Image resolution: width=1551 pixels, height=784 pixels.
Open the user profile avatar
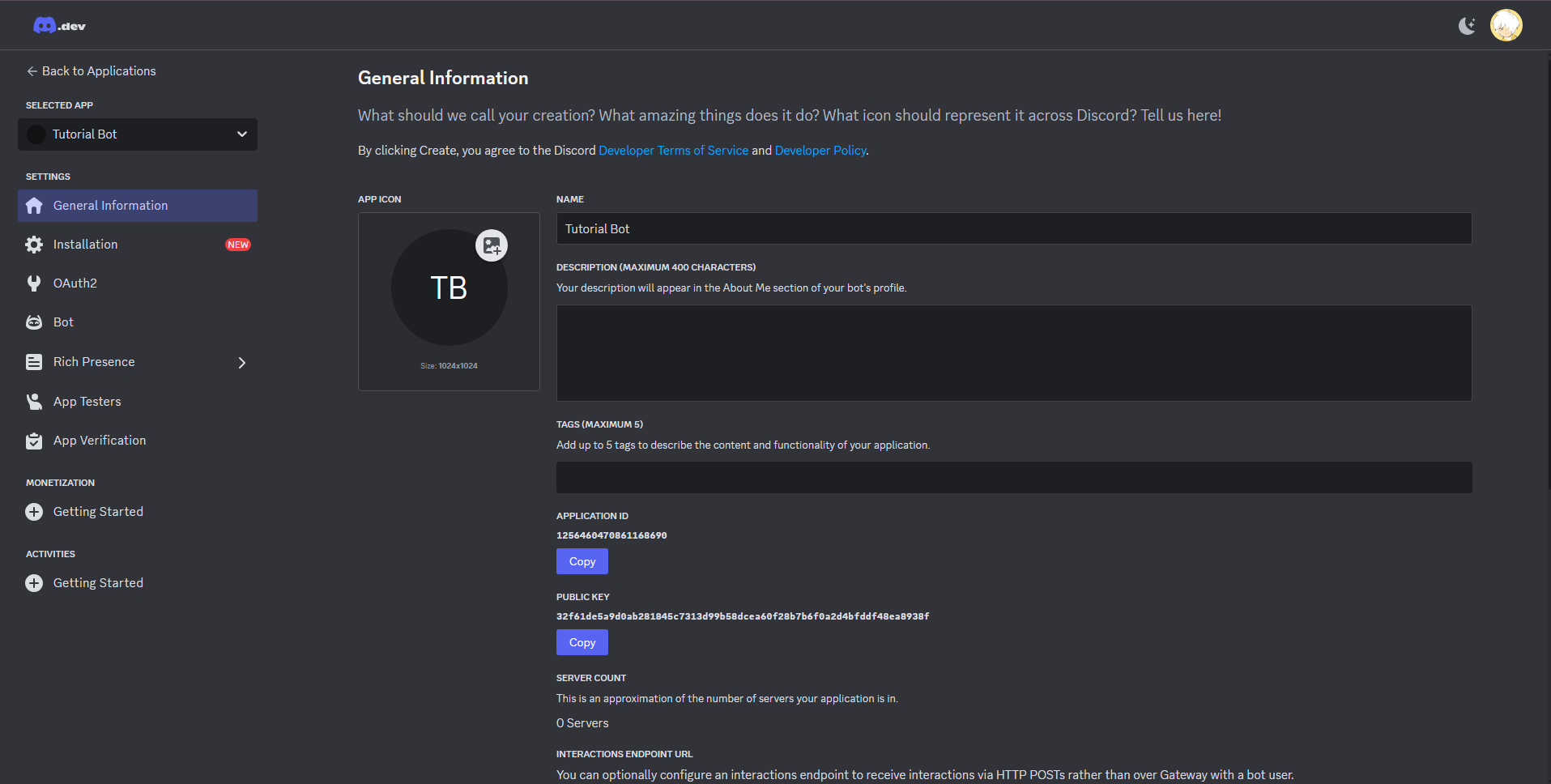(x=1506, y=26)
